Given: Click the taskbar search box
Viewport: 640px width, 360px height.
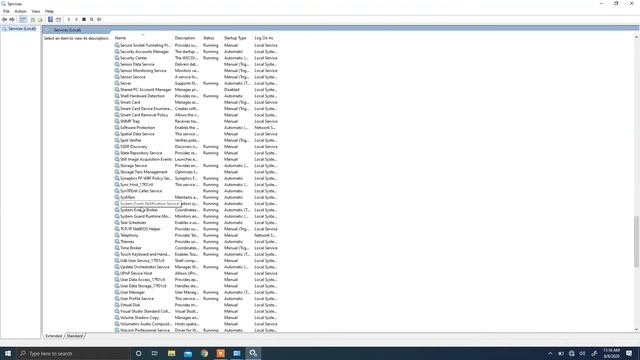Looking at the screenshot, I should (x=73, y=353).
